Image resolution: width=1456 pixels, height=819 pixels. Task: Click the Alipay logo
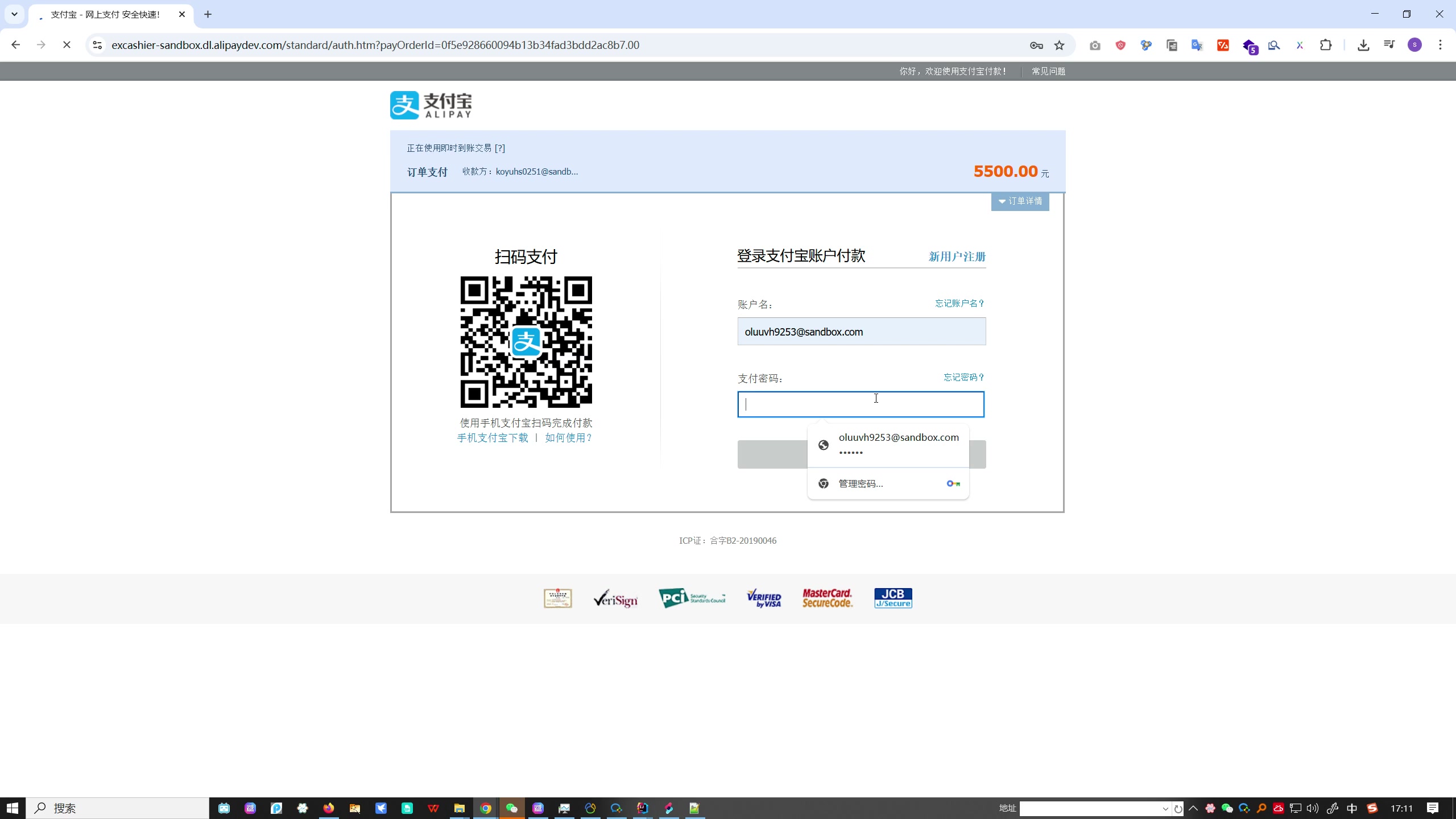[x=431, y=105]
